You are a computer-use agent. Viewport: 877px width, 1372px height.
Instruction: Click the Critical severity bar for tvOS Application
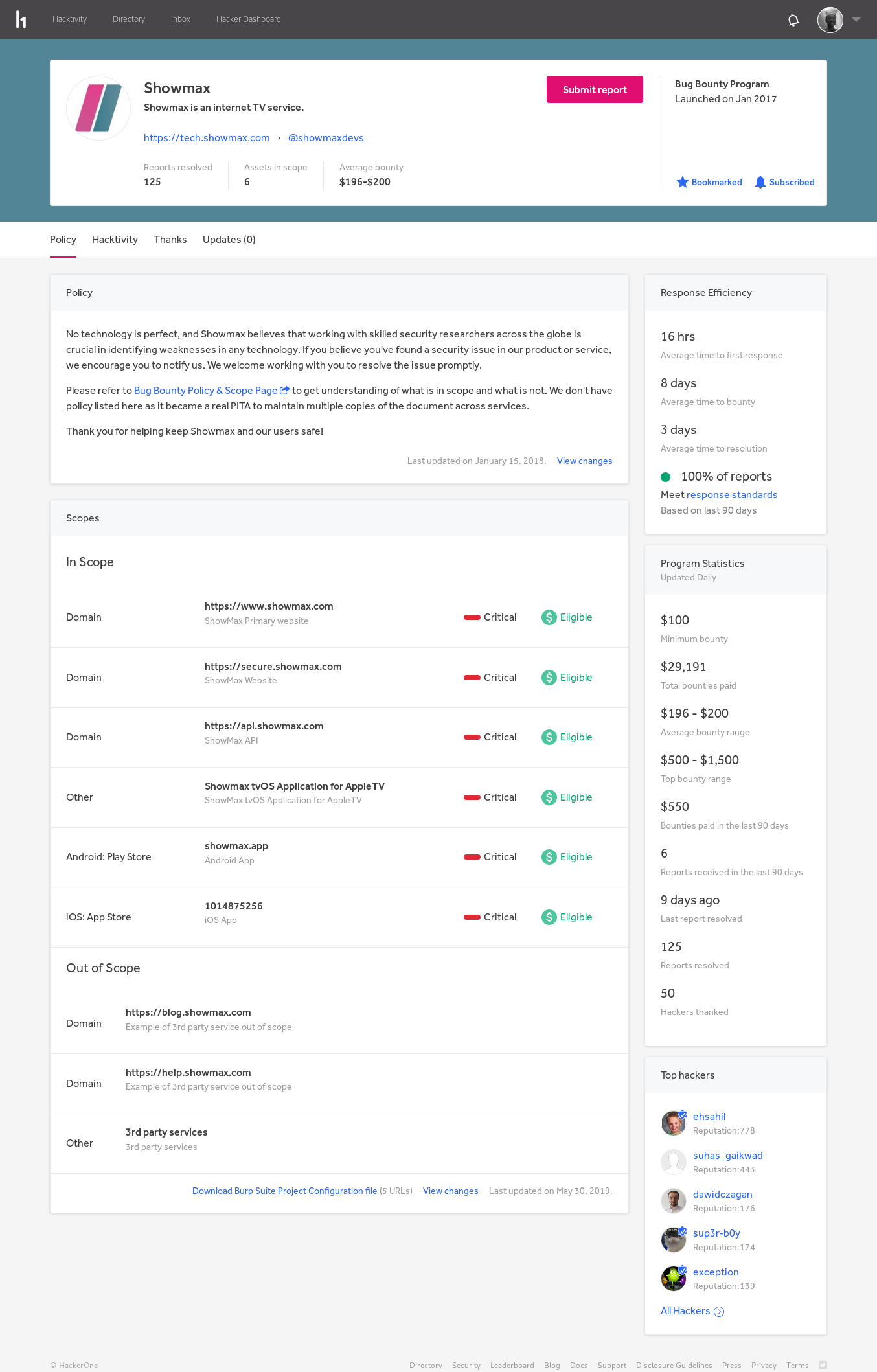click(472, 797)
